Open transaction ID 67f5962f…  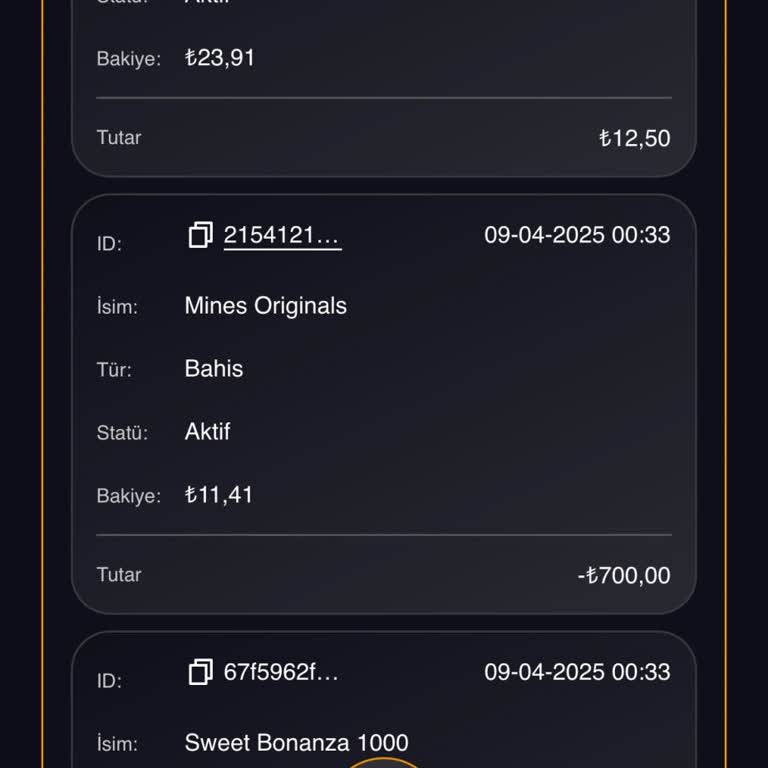point(281,673)
